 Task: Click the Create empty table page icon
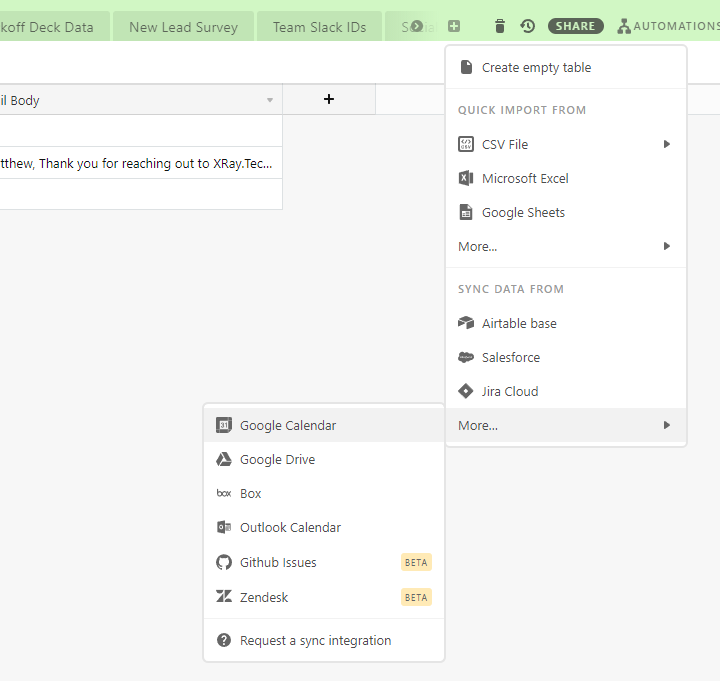tap(466, 67)
